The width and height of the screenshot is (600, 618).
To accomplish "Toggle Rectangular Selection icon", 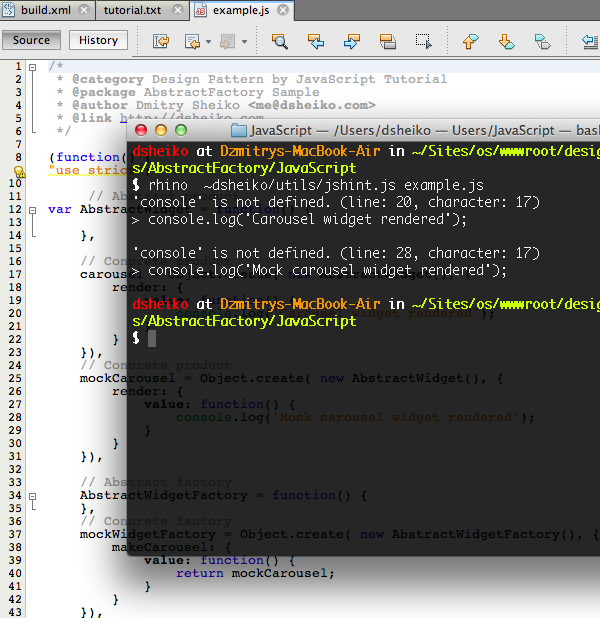I will 423,41.
